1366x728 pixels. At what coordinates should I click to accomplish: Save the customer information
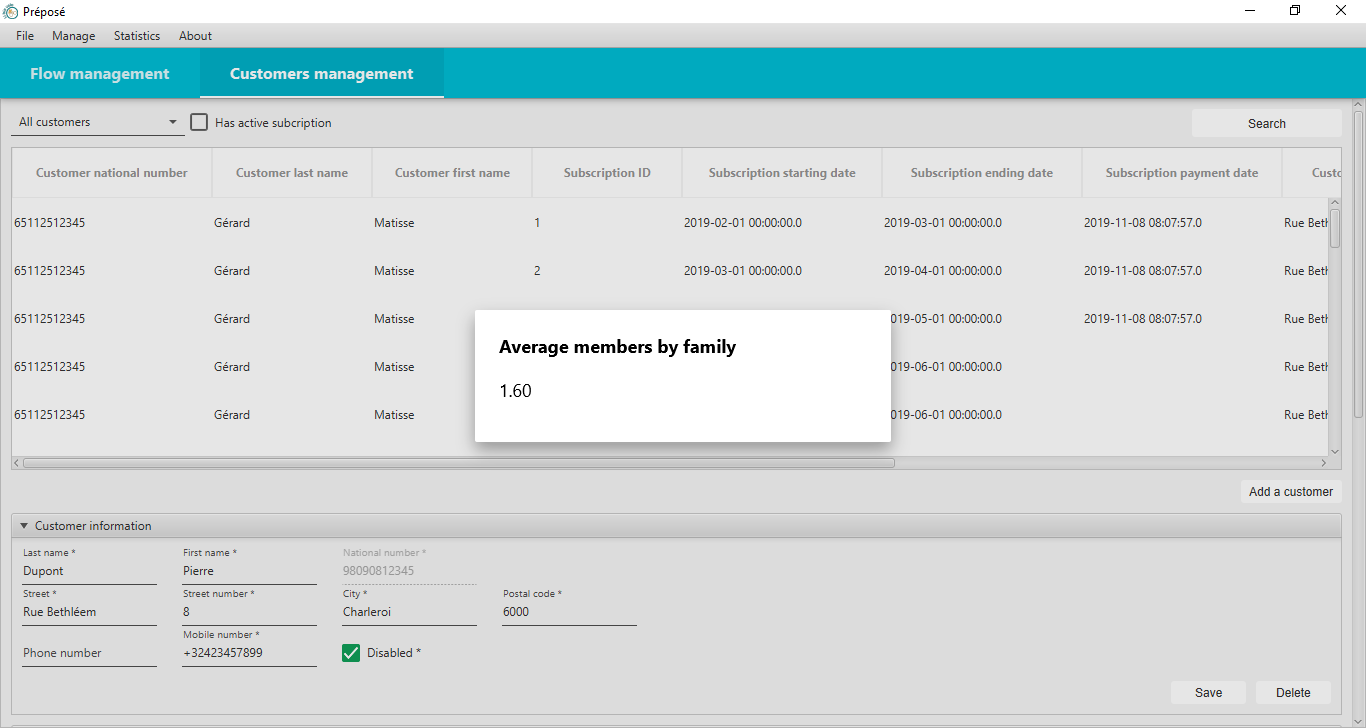pyautogui.click(x=1208, y=693)
